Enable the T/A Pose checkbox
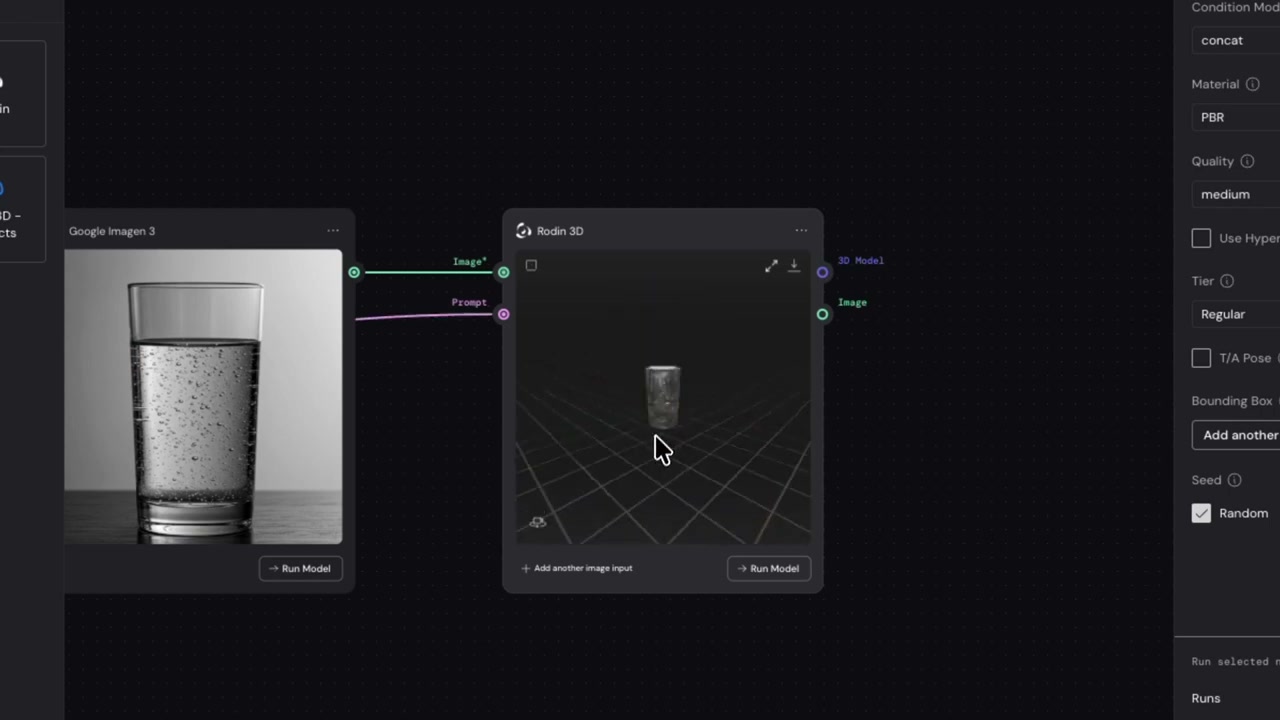 [x=1201, y=358]
